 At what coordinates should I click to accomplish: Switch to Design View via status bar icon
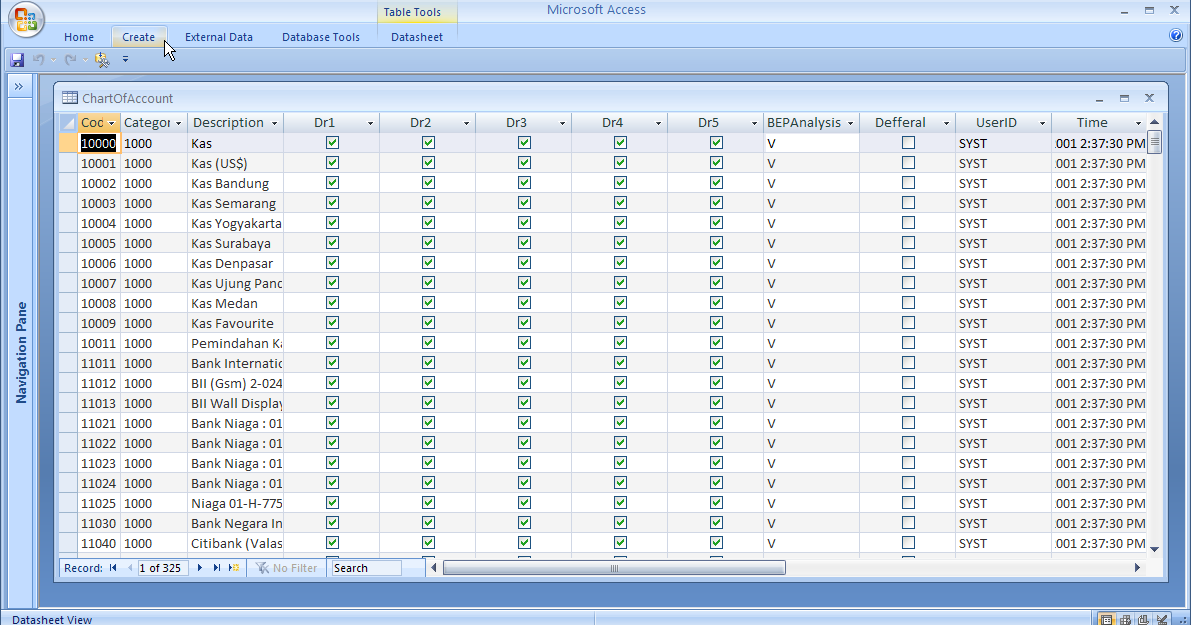pyautogui.click(x=1160, y=619)
